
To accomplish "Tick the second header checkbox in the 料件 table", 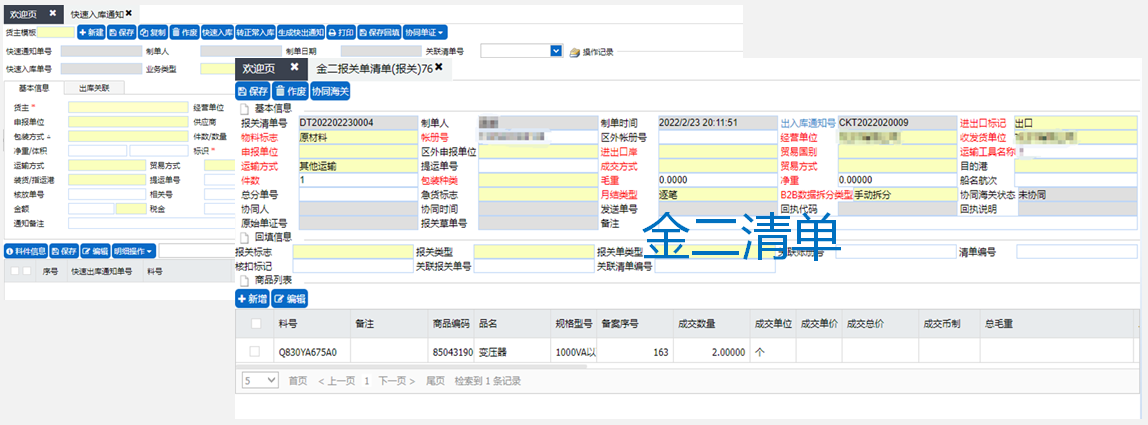I will [x=26, y=271].
